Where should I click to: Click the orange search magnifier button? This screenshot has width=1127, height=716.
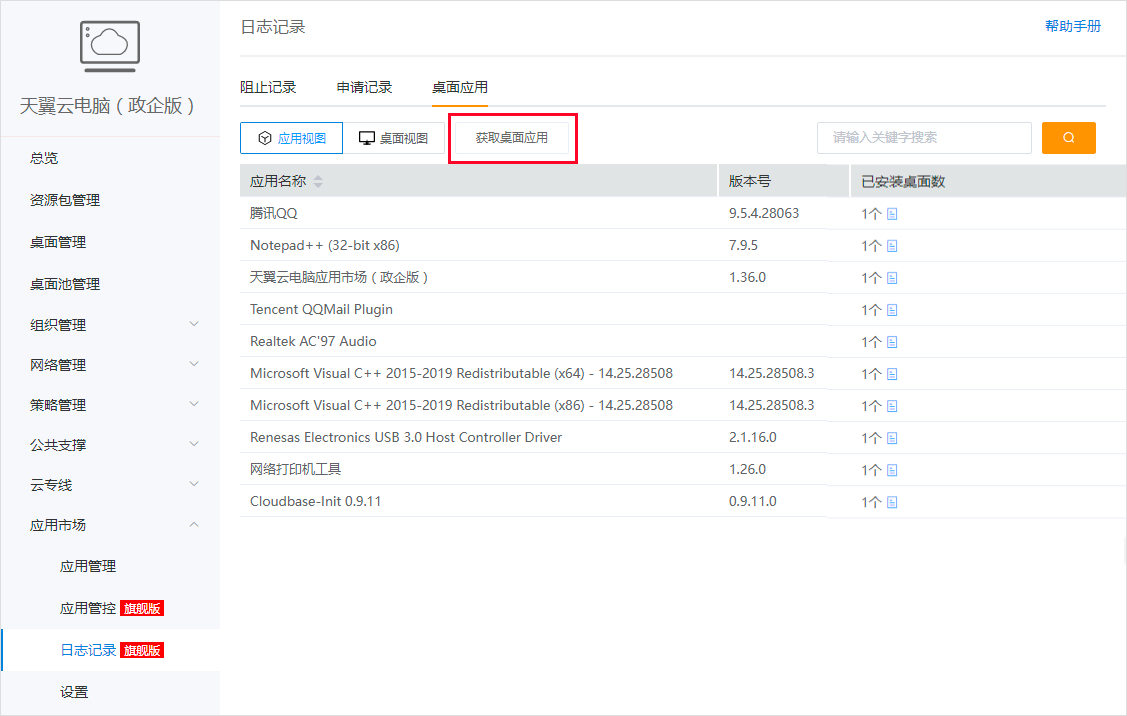click(x=1068, y=138)
